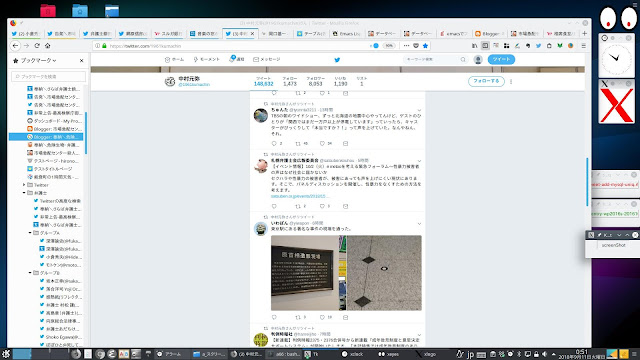The width and height of the screenshot is (640, 360).
Task: Switch to the Emacs browser tab
Action: (x=347, y=34)
